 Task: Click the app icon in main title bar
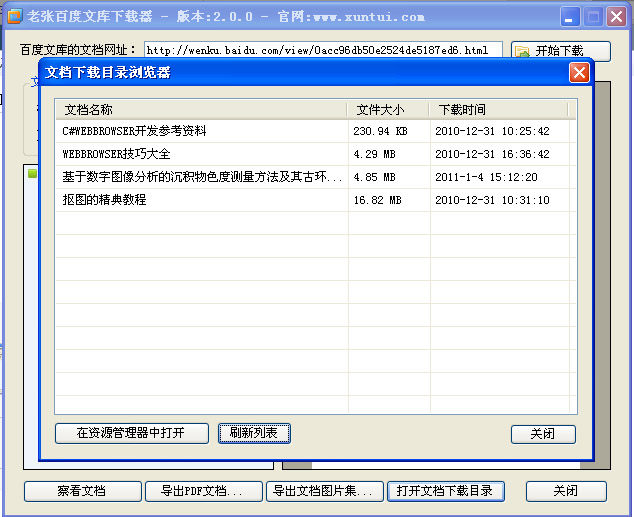15,16
